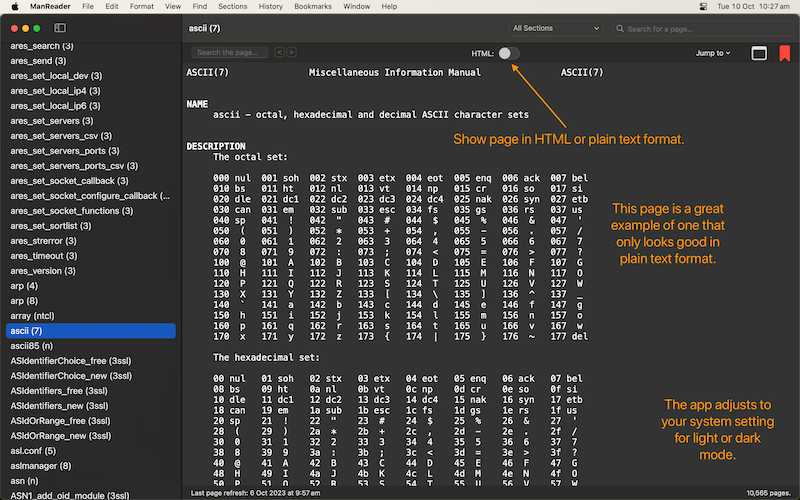Open Control Center in menu bar
Viewport: 800px width, 500px height.
click(703, 6)
